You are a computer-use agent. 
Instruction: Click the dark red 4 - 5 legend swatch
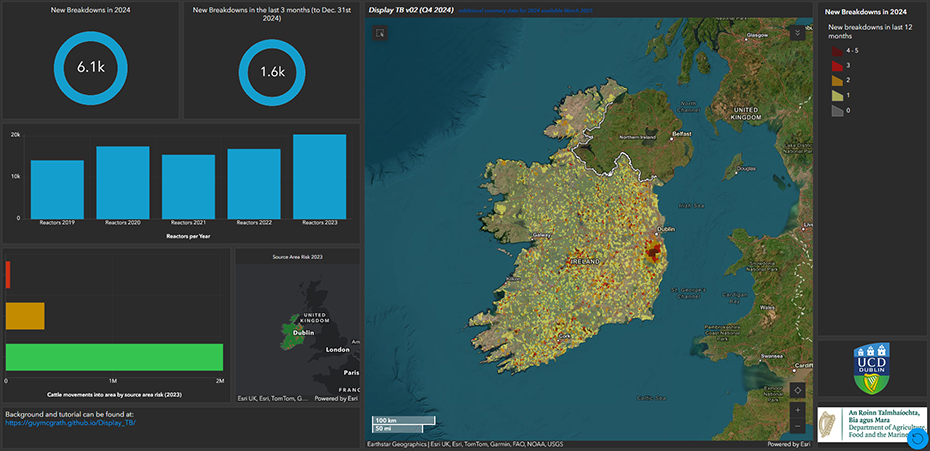point(838,49)
